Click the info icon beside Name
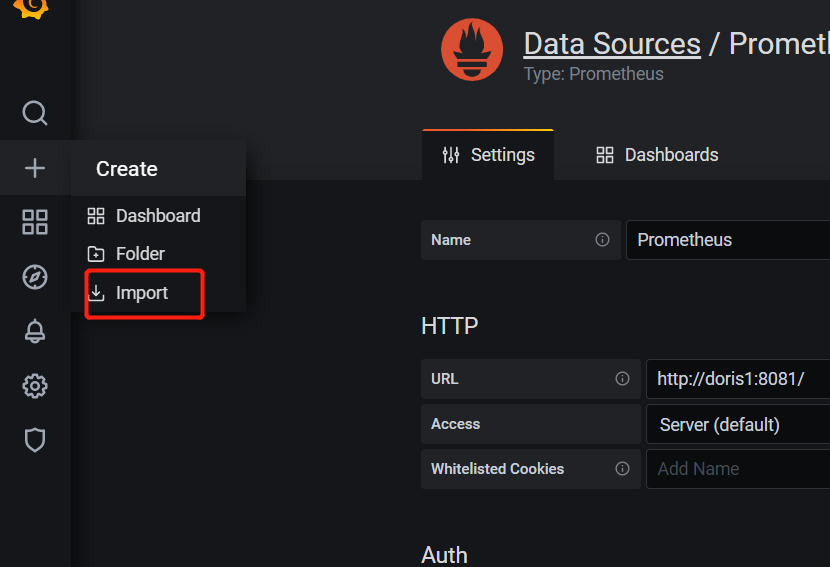The height and width of the screenshot is (567, 830). tap(602, 239)
